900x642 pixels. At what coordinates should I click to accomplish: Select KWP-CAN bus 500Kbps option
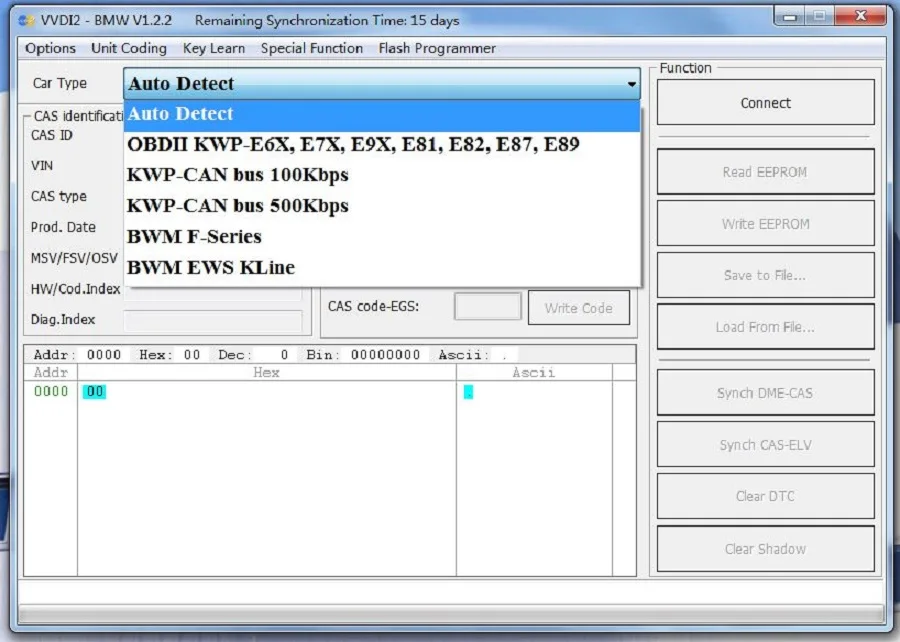[x=382, y=205]
